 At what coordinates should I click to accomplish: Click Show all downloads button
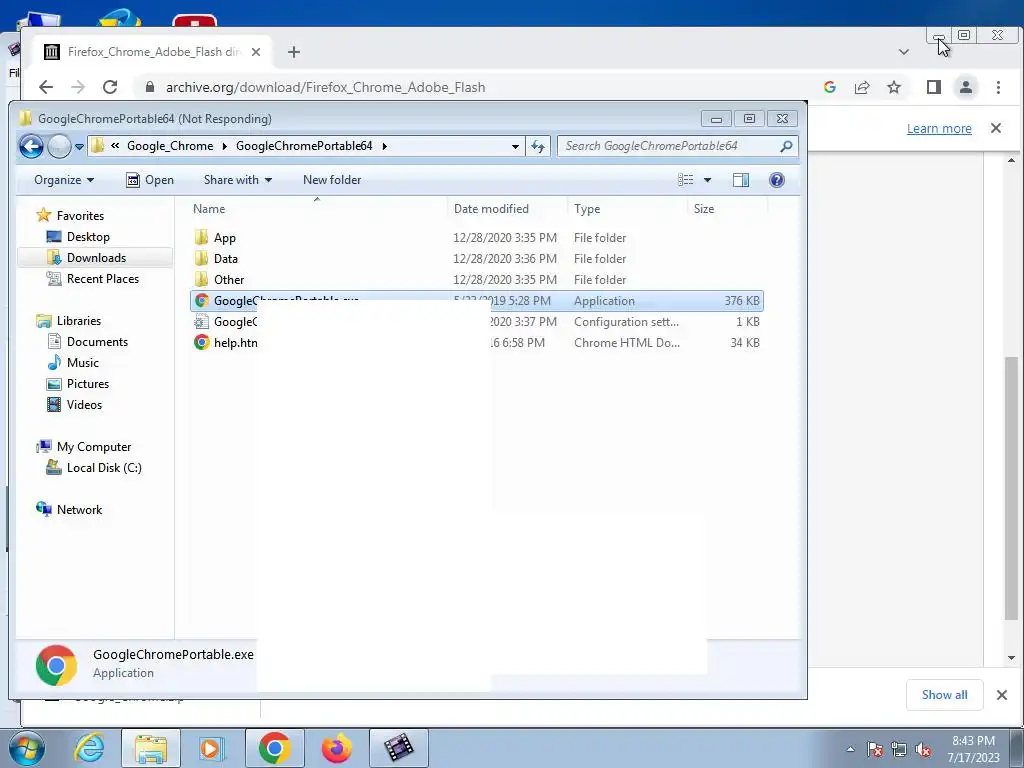(945, 695)
